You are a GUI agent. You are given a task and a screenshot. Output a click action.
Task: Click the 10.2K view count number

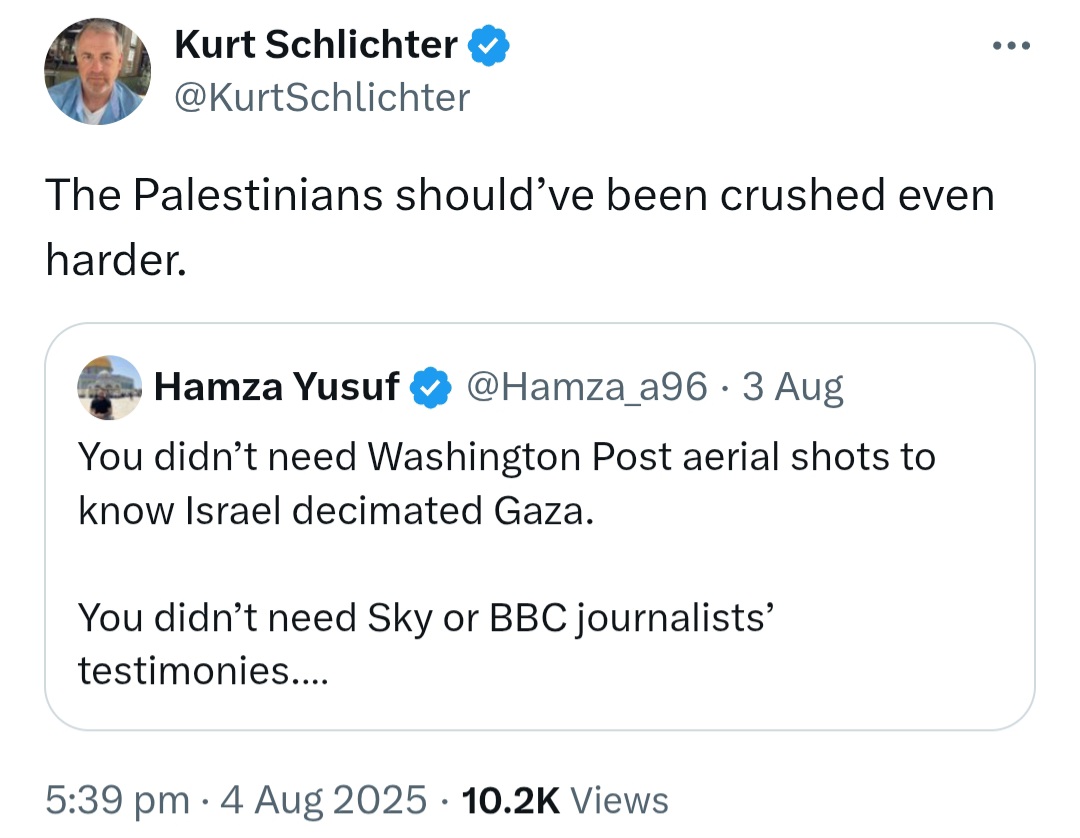[510, 800]
